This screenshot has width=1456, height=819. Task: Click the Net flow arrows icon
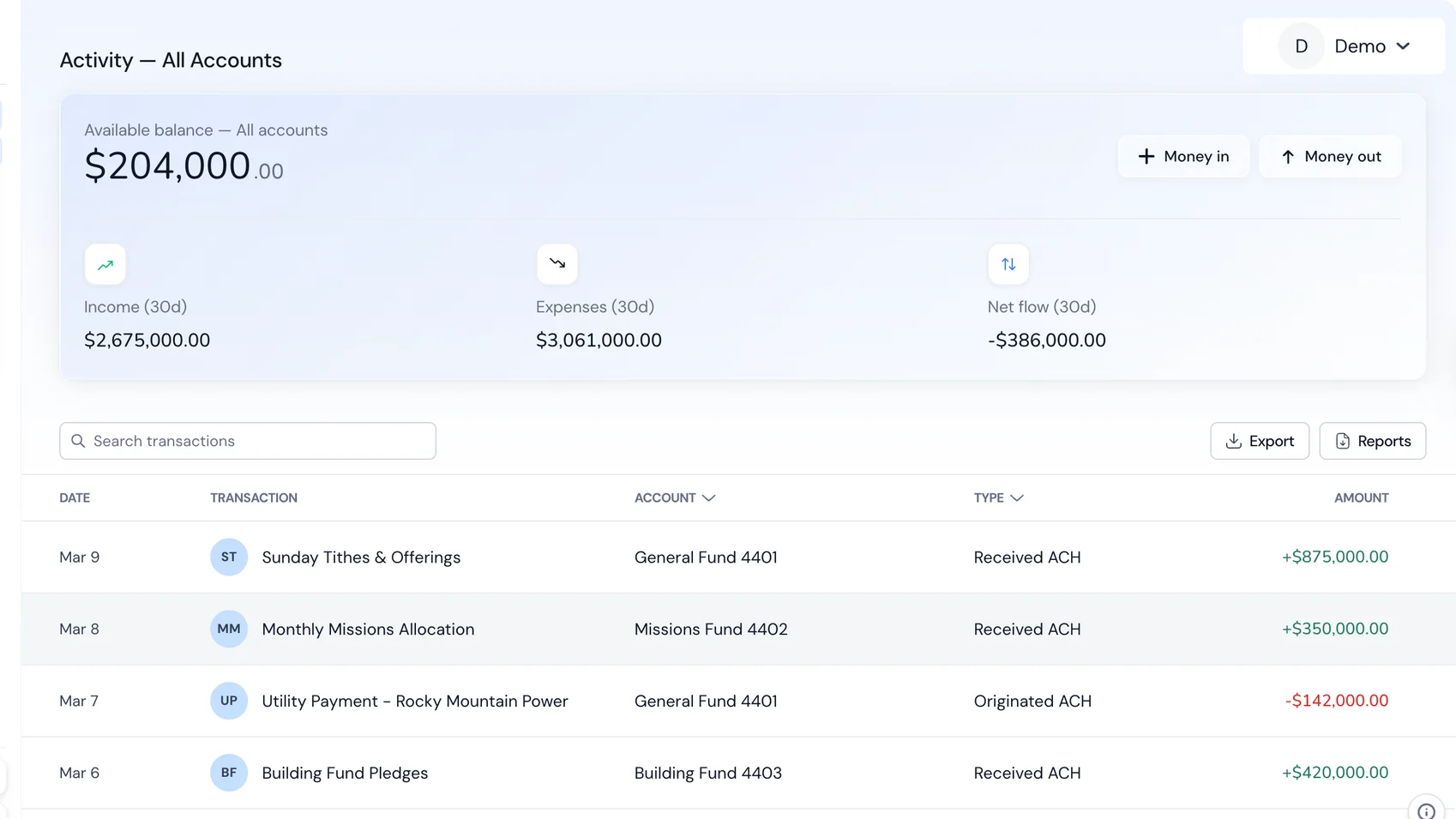(x=1008, y=264)
